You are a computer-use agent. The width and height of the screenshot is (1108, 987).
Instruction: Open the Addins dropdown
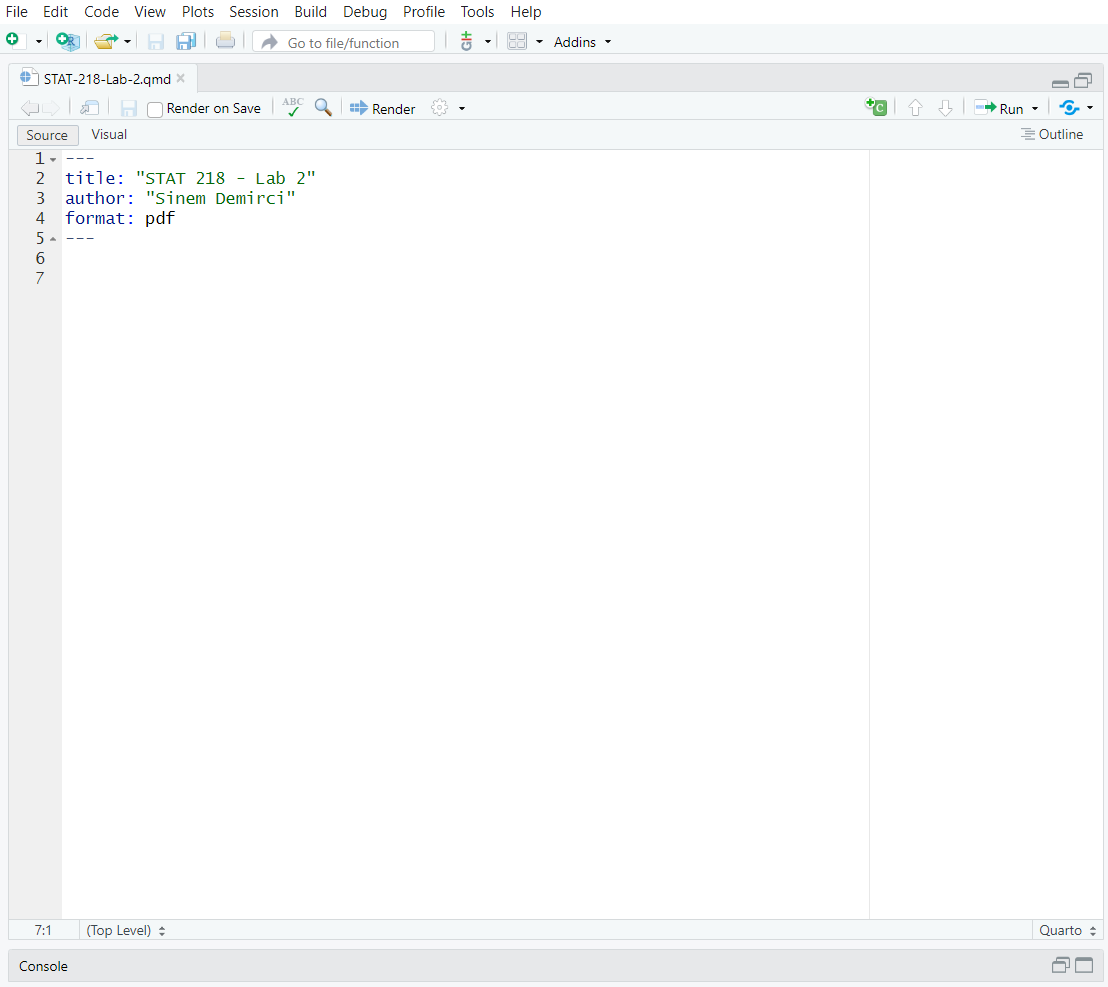click(x=582, y=42)
